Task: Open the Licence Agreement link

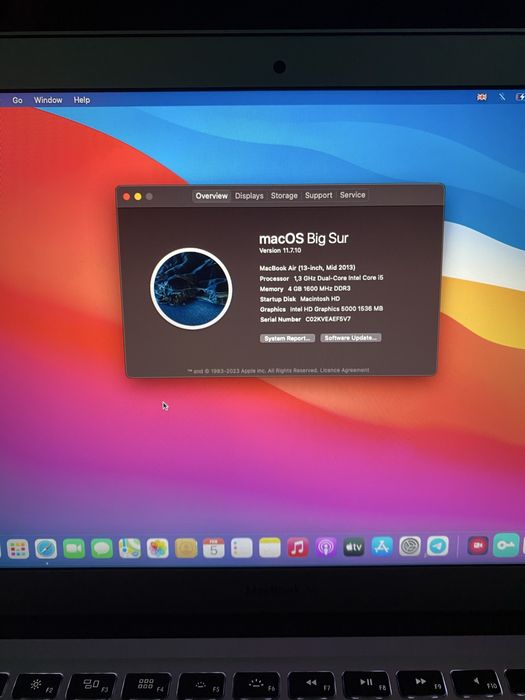Action: tap(345, 370)
